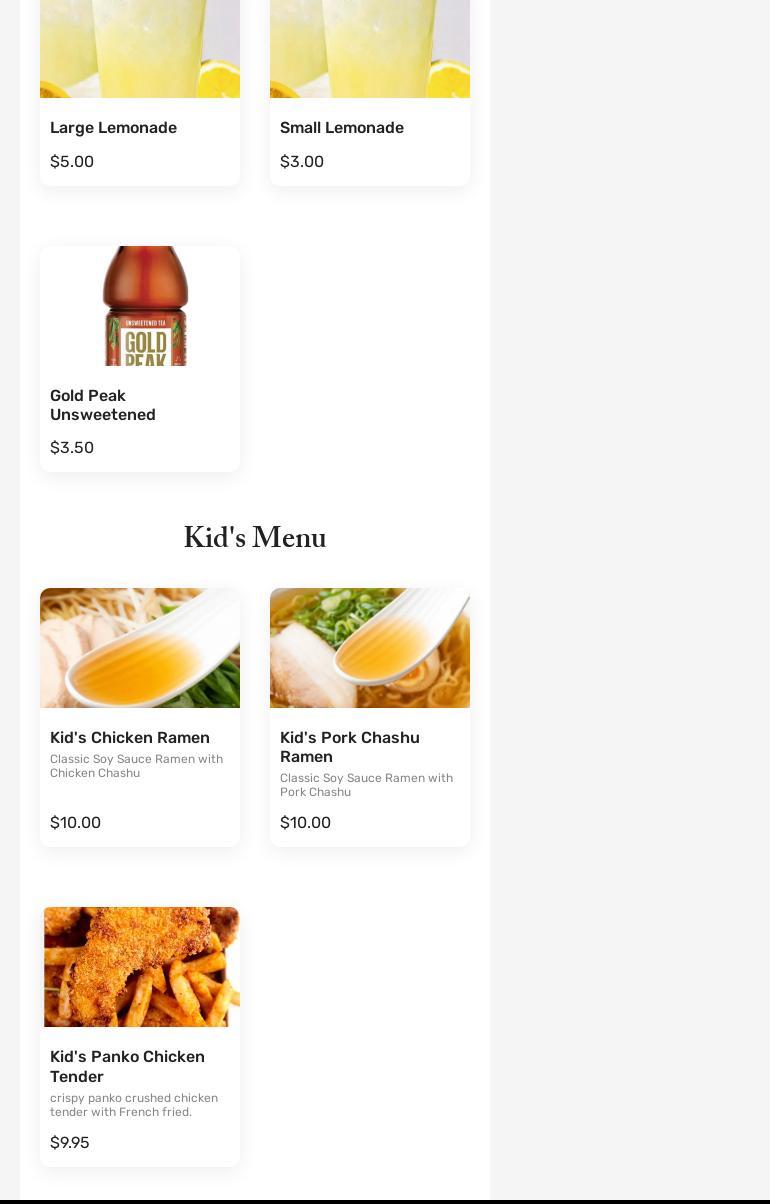Choose the Kid's Pork Chashu Ramen title
This screenshot has width=770, height=1204.
click(x=350, y=747)
